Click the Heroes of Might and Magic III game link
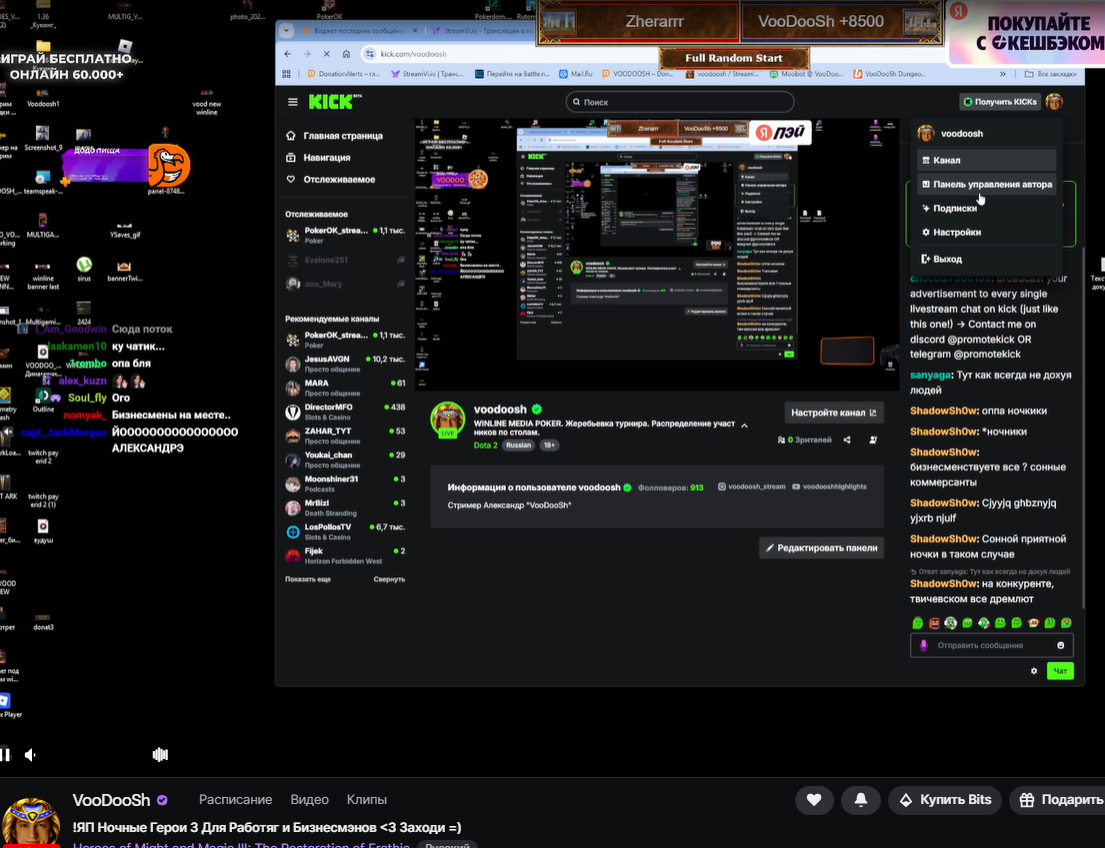 point(241,844)
